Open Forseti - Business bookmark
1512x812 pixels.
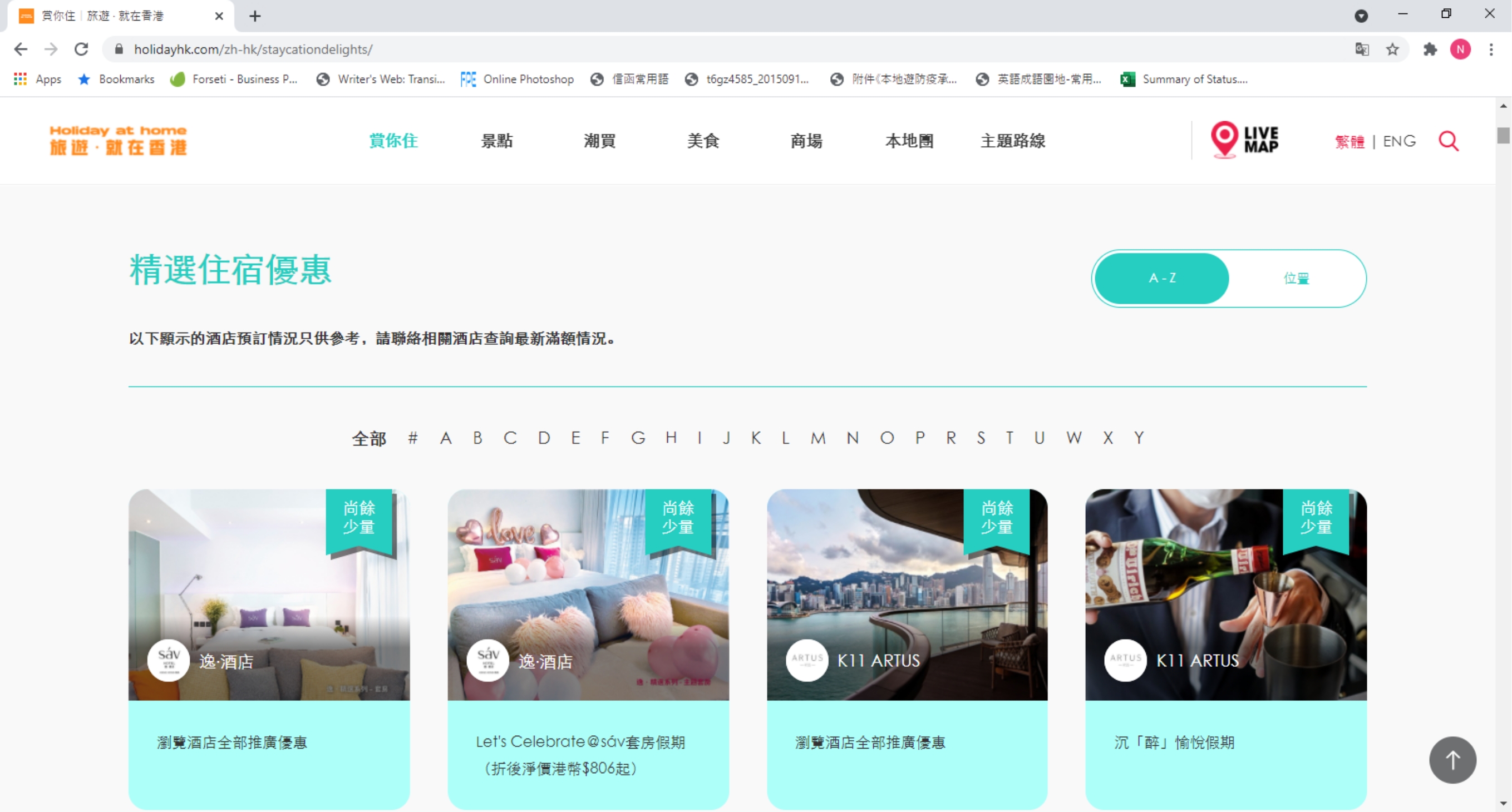tap(234, 79)
